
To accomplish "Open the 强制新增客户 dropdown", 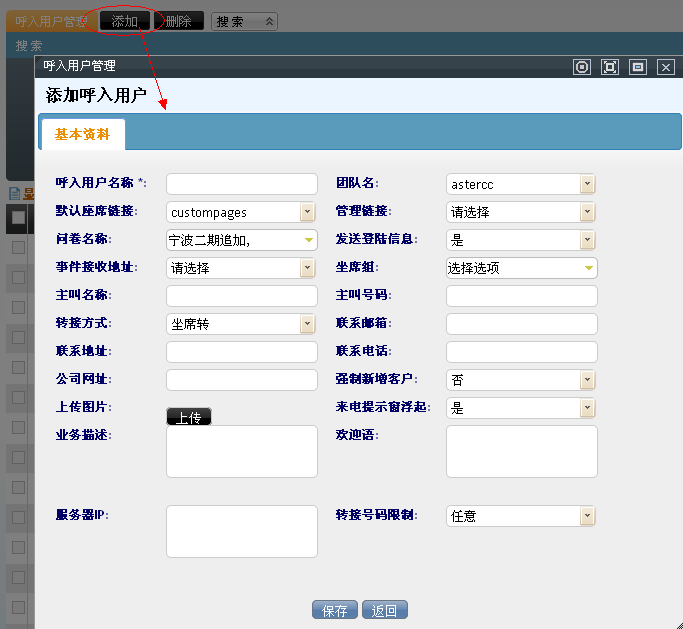I will pyautogui.click(x=521, y=380).
